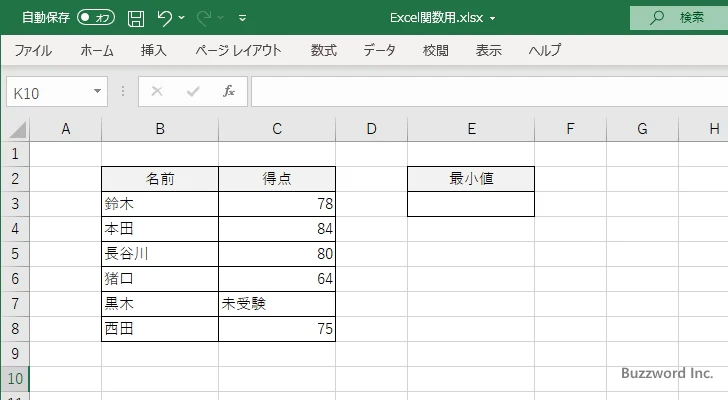728x400 pixels.
Task: Switch to the 表示 ribbon tab
Action: click(x=488, y=50)
